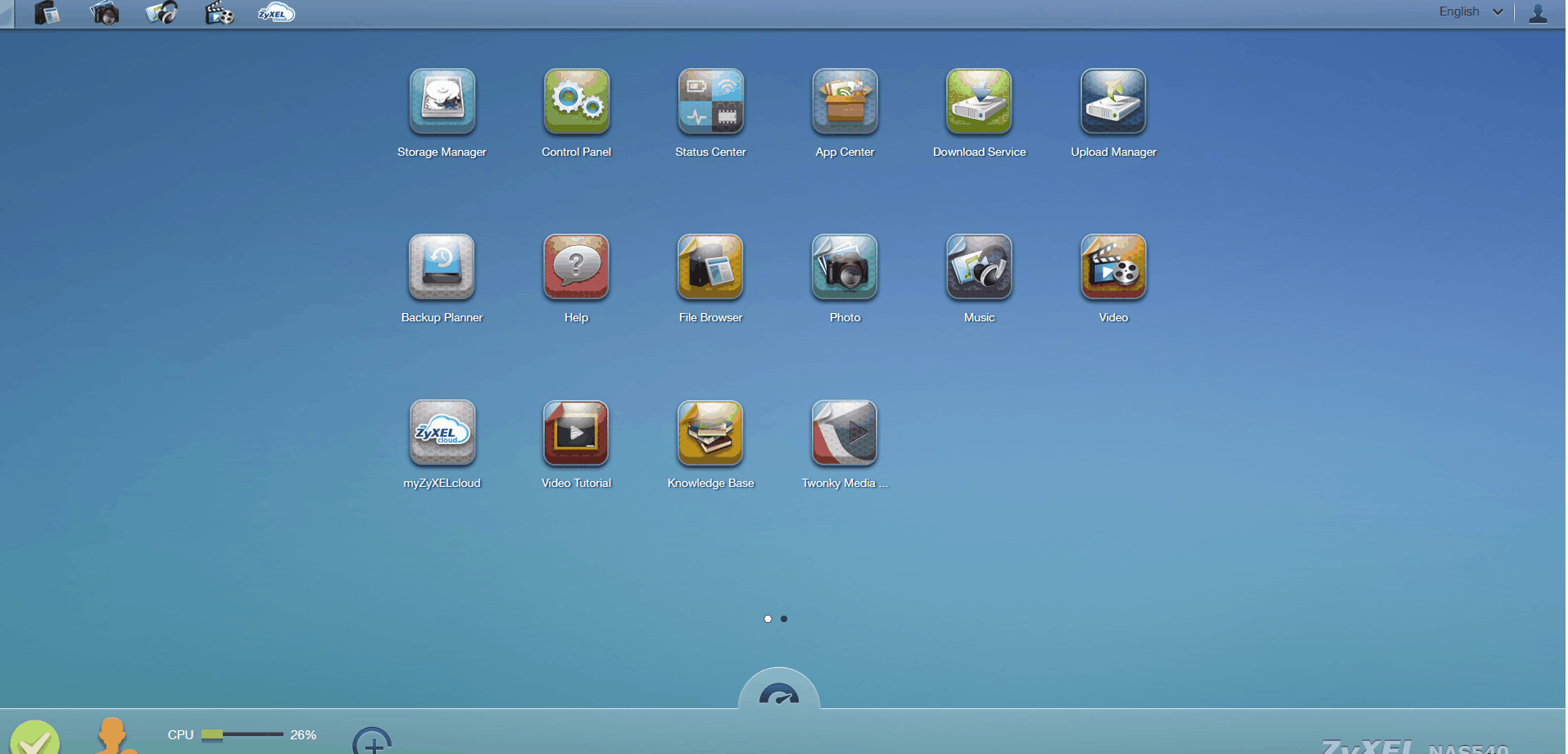Click the CPU usage bar
1568x754 pixels.
coord(242,734)
